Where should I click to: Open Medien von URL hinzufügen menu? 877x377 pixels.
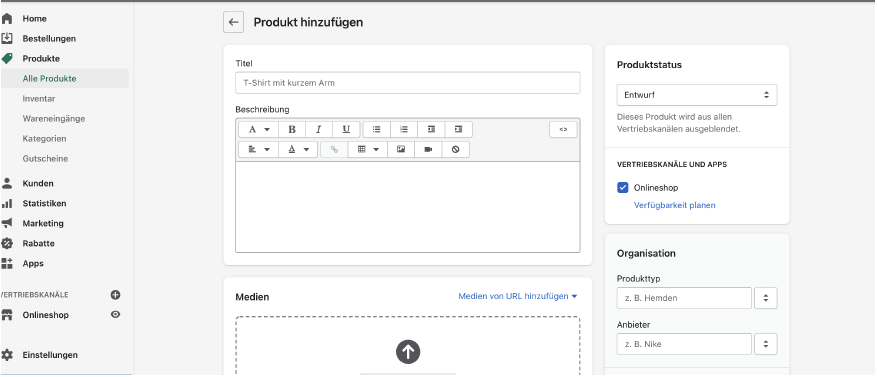click(x=517, y=296)
